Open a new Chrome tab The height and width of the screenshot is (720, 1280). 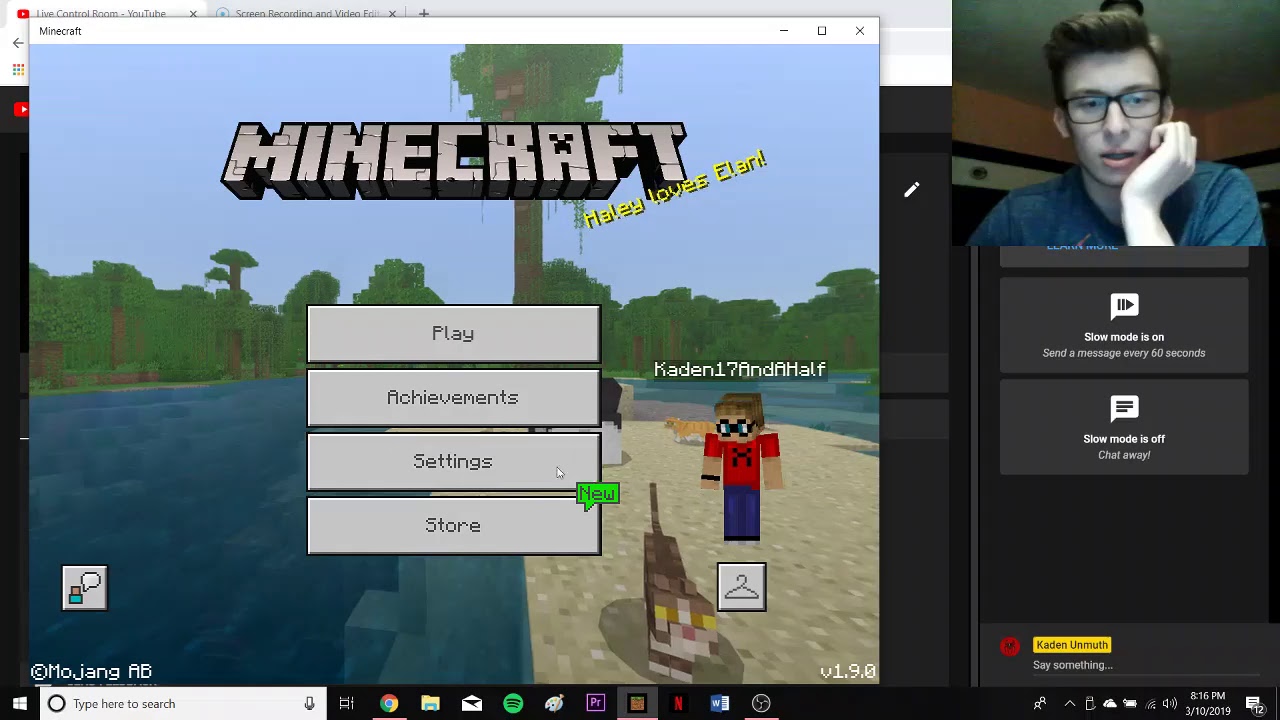[424, 14]
